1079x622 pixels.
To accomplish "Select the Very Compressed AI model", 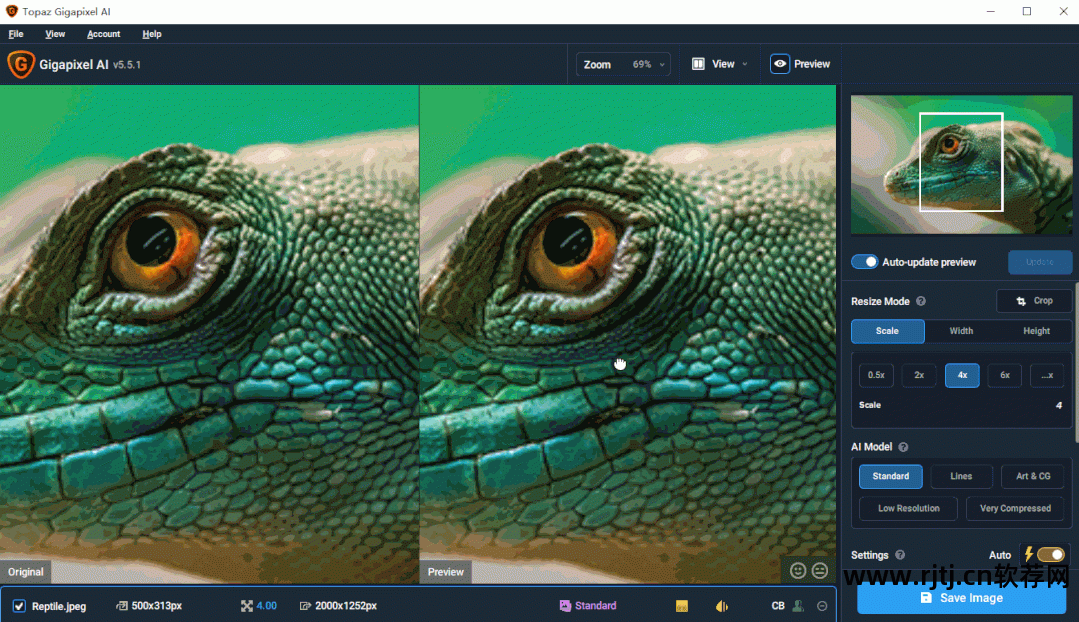I will coord(1015,508).
